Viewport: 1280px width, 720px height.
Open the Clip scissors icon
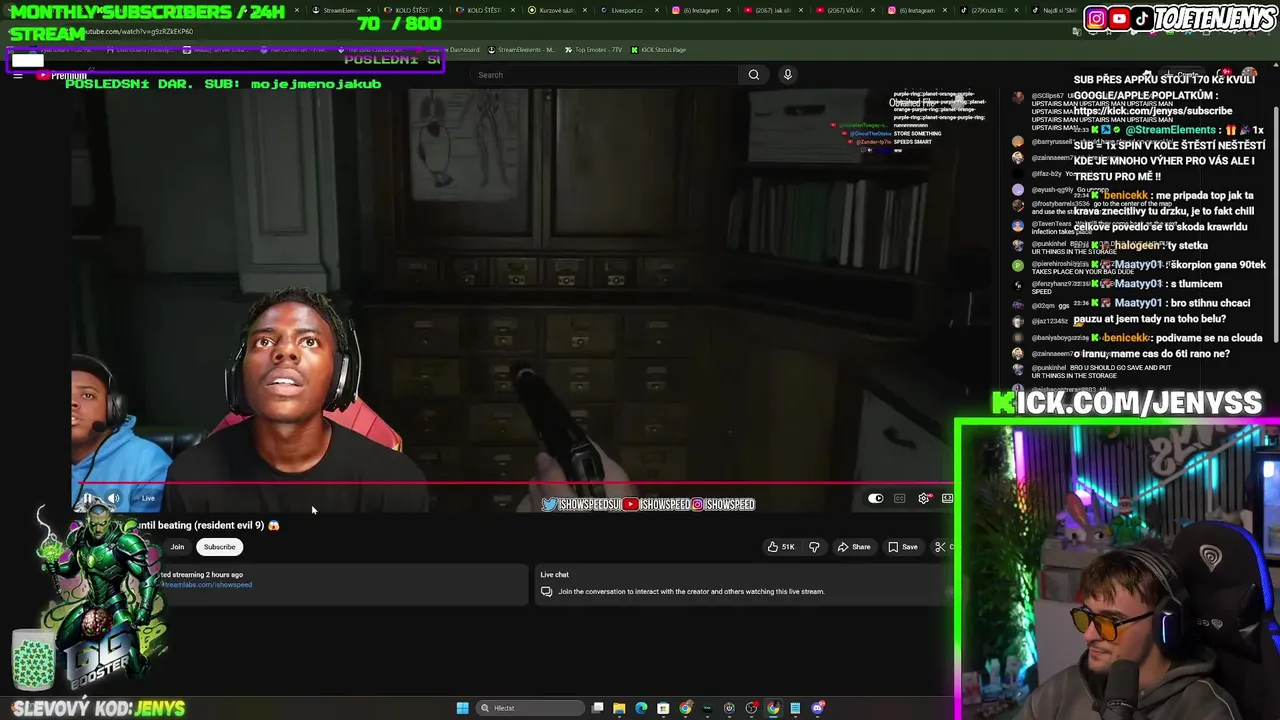point(940,547)
